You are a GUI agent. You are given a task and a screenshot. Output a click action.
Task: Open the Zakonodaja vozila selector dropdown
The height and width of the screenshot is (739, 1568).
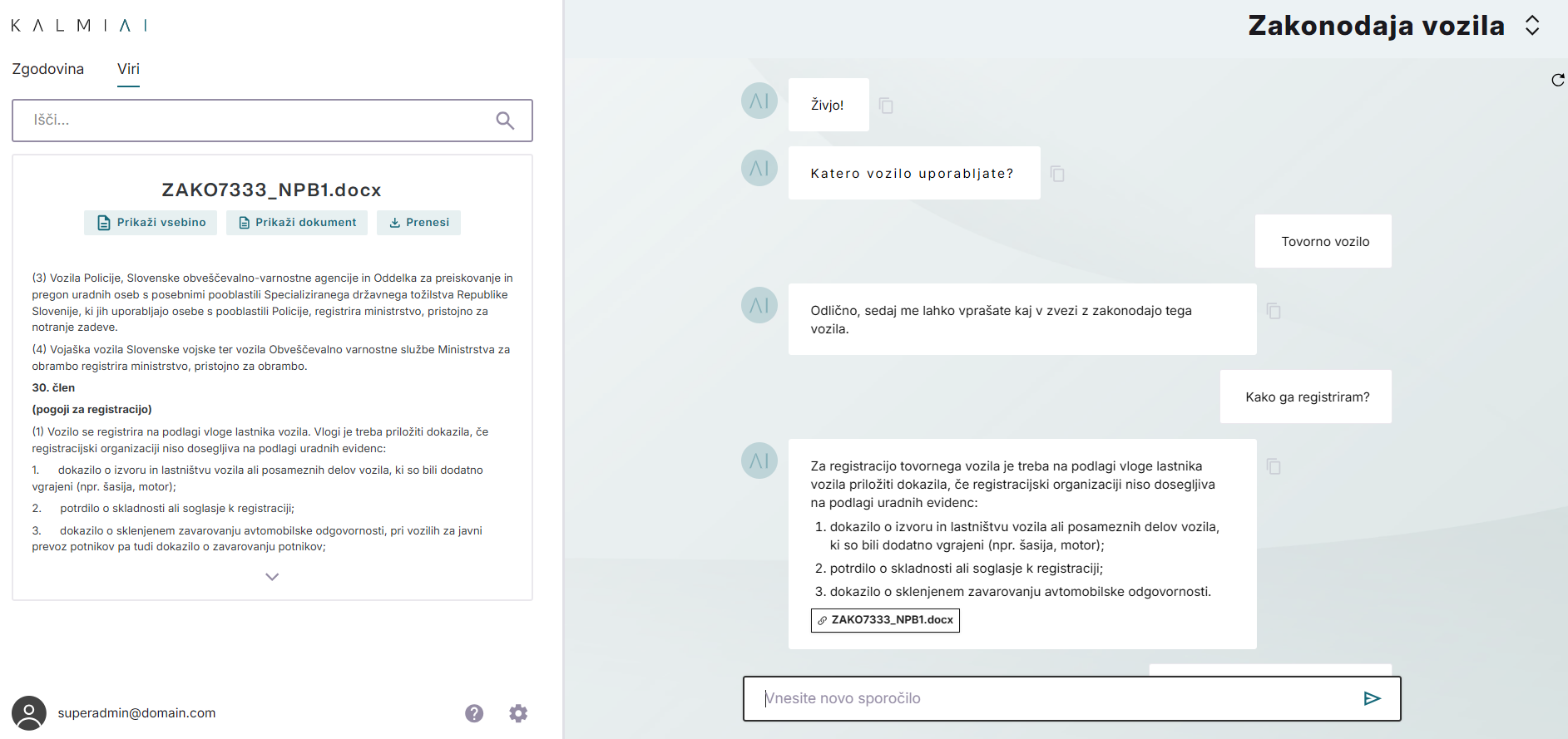[x=1531, y=26]
